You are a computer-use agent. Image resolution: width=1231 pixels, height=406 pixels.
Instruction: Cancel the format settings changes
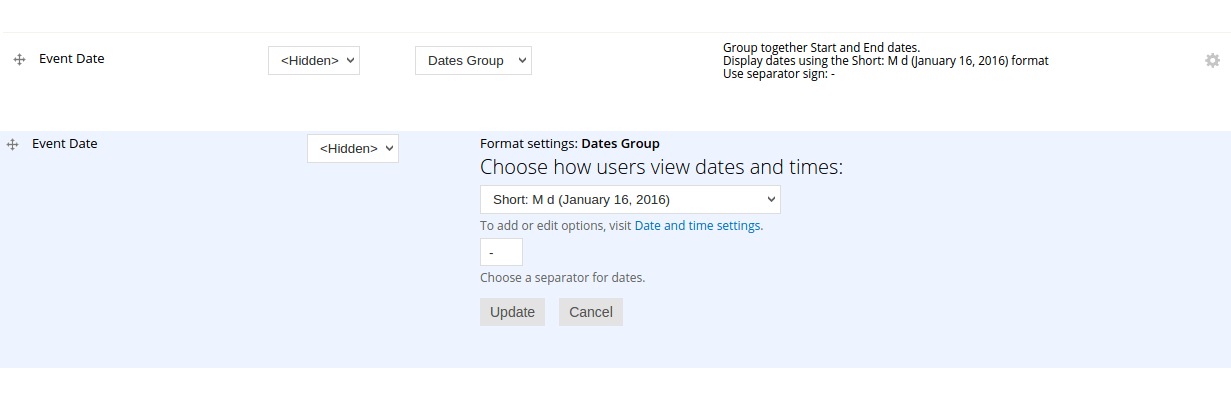point(591,312)
